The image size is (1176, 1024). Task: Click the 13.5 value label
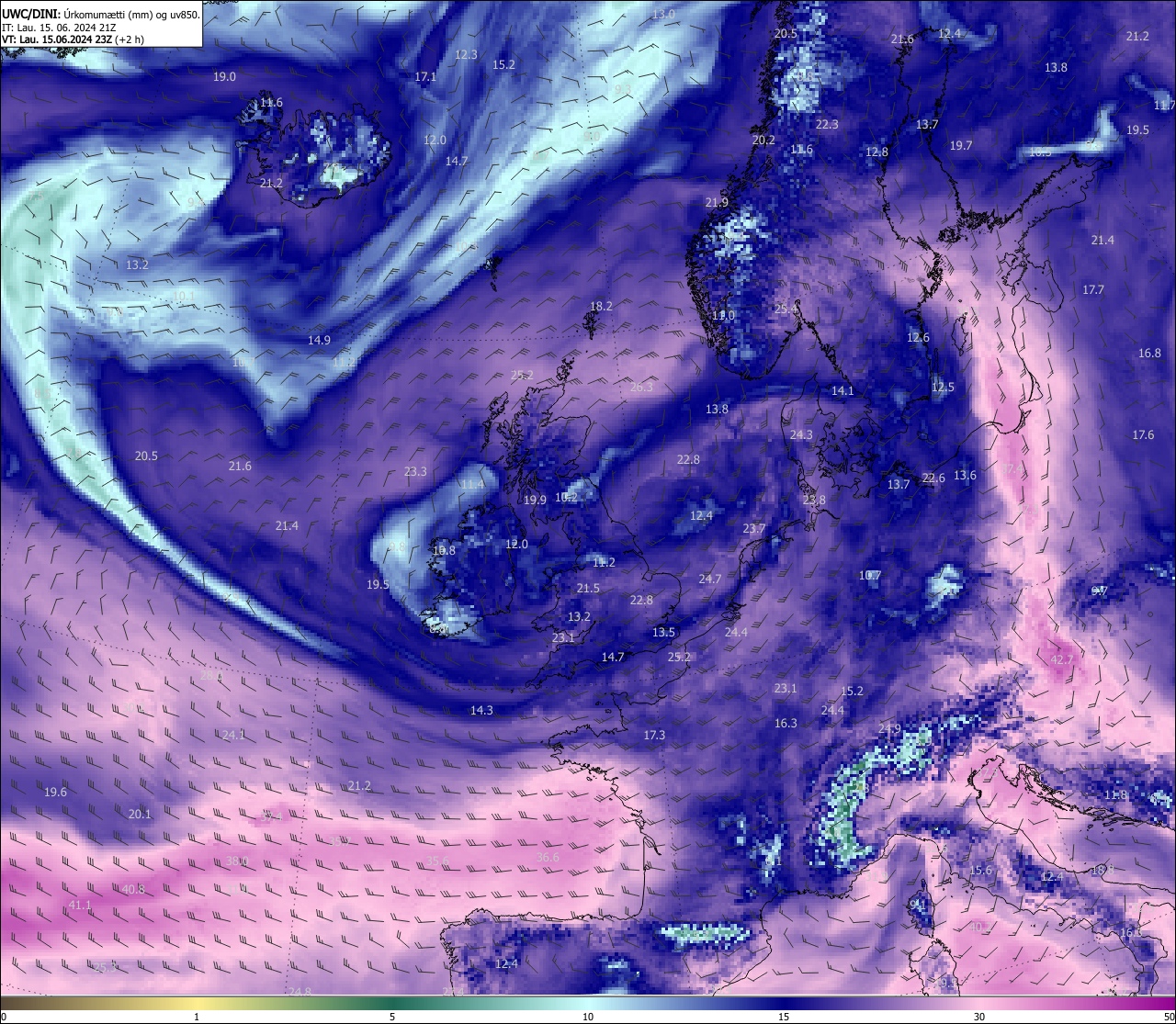[663, 633]
